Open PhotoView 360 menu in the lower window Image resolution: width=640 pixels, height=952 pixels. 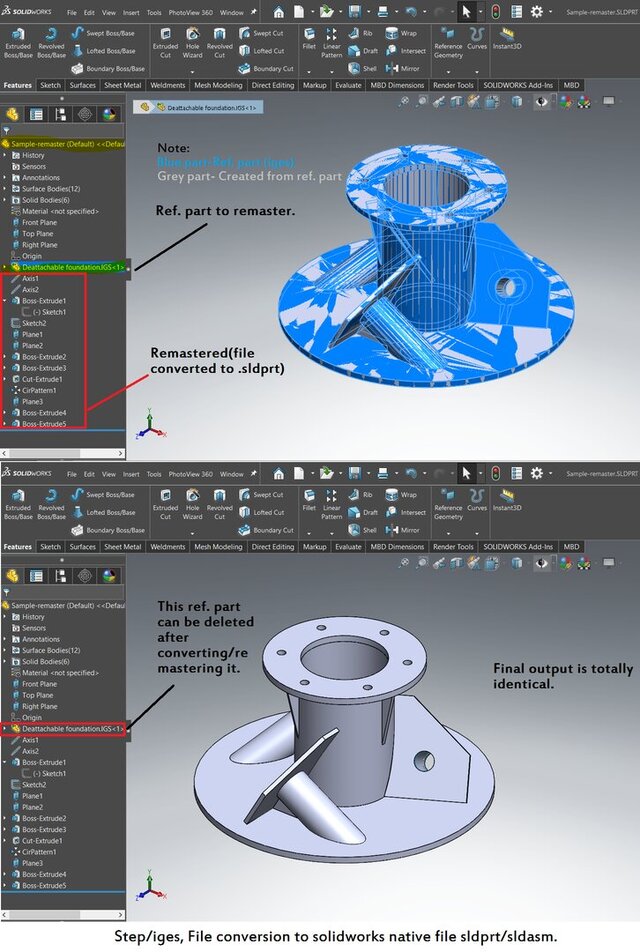pyautogui.click(x=191, y=474)
